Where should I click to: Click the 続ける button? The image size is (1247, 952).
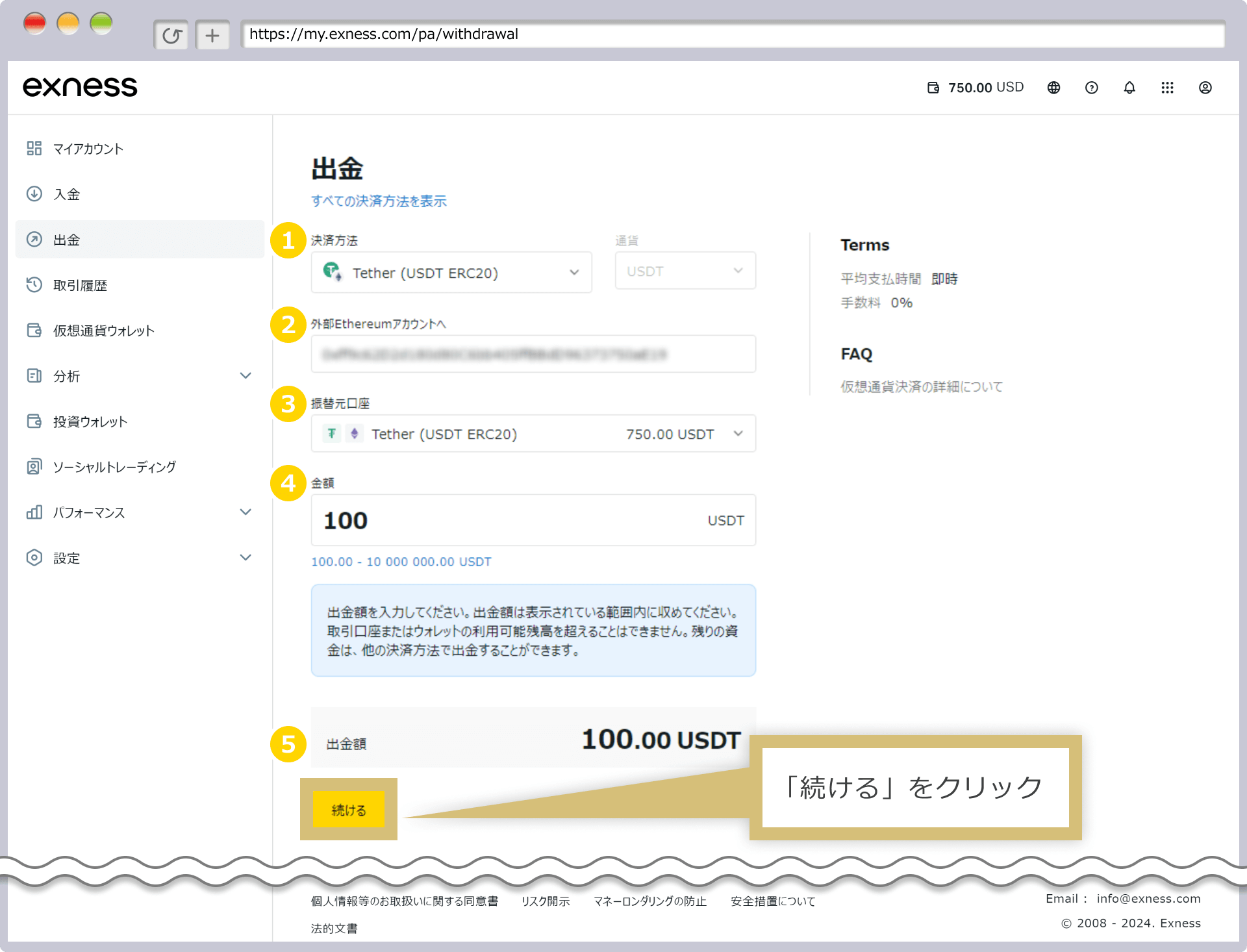point(349,810)
